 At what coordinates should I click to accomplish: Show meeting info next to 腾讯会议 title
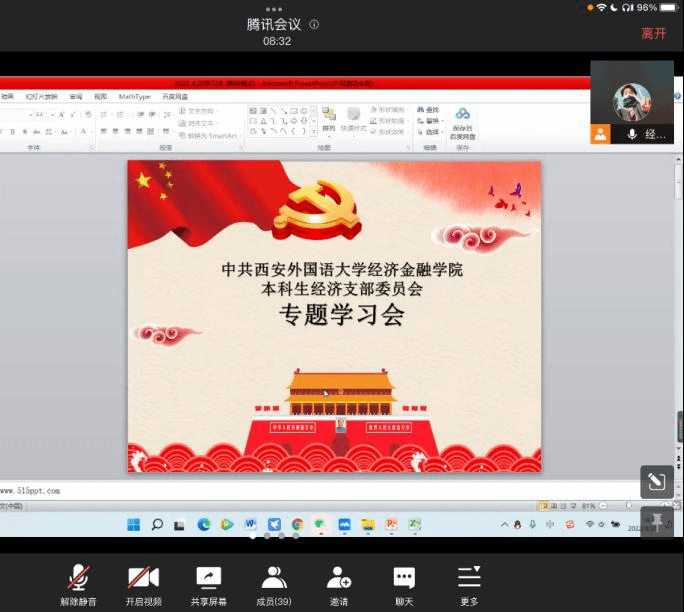314,24
